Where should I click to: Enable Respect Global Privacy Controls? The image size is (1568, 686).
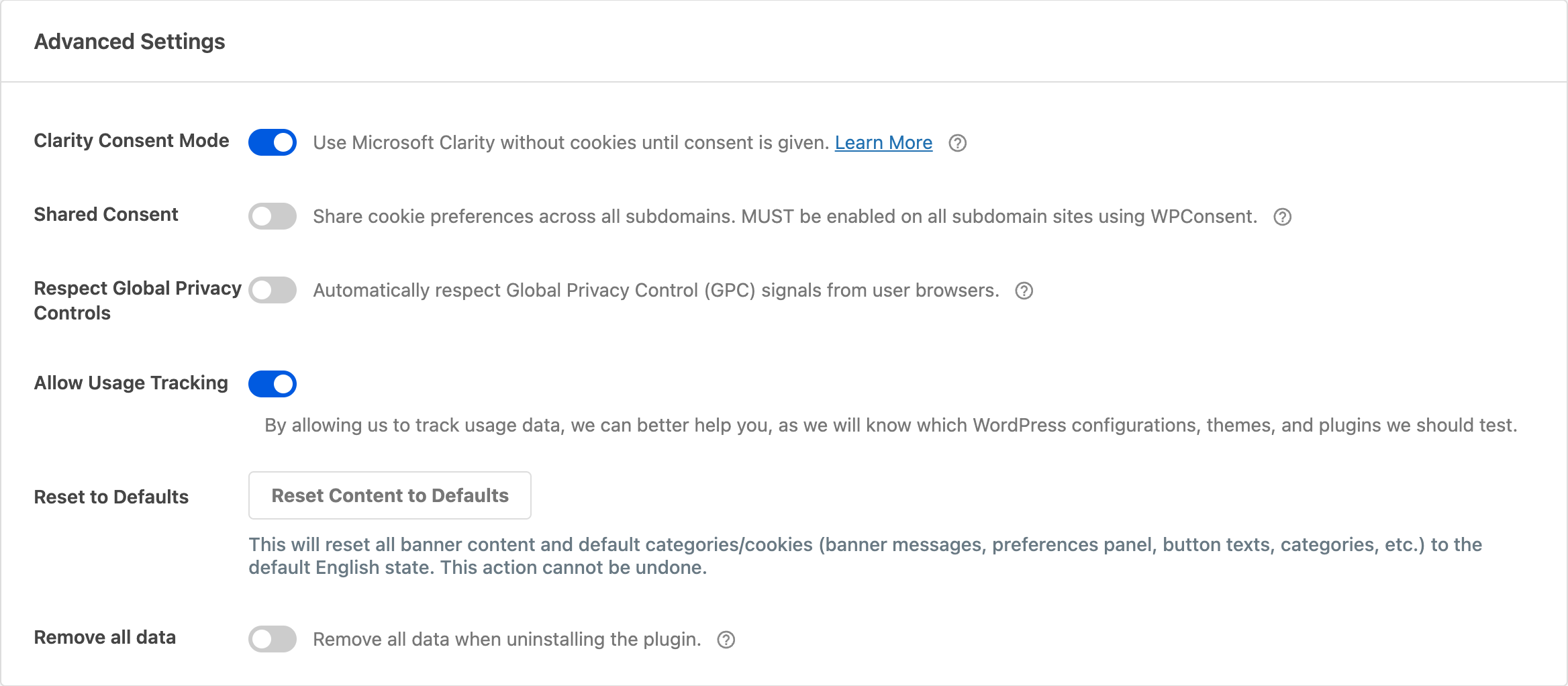click(273, 290)
